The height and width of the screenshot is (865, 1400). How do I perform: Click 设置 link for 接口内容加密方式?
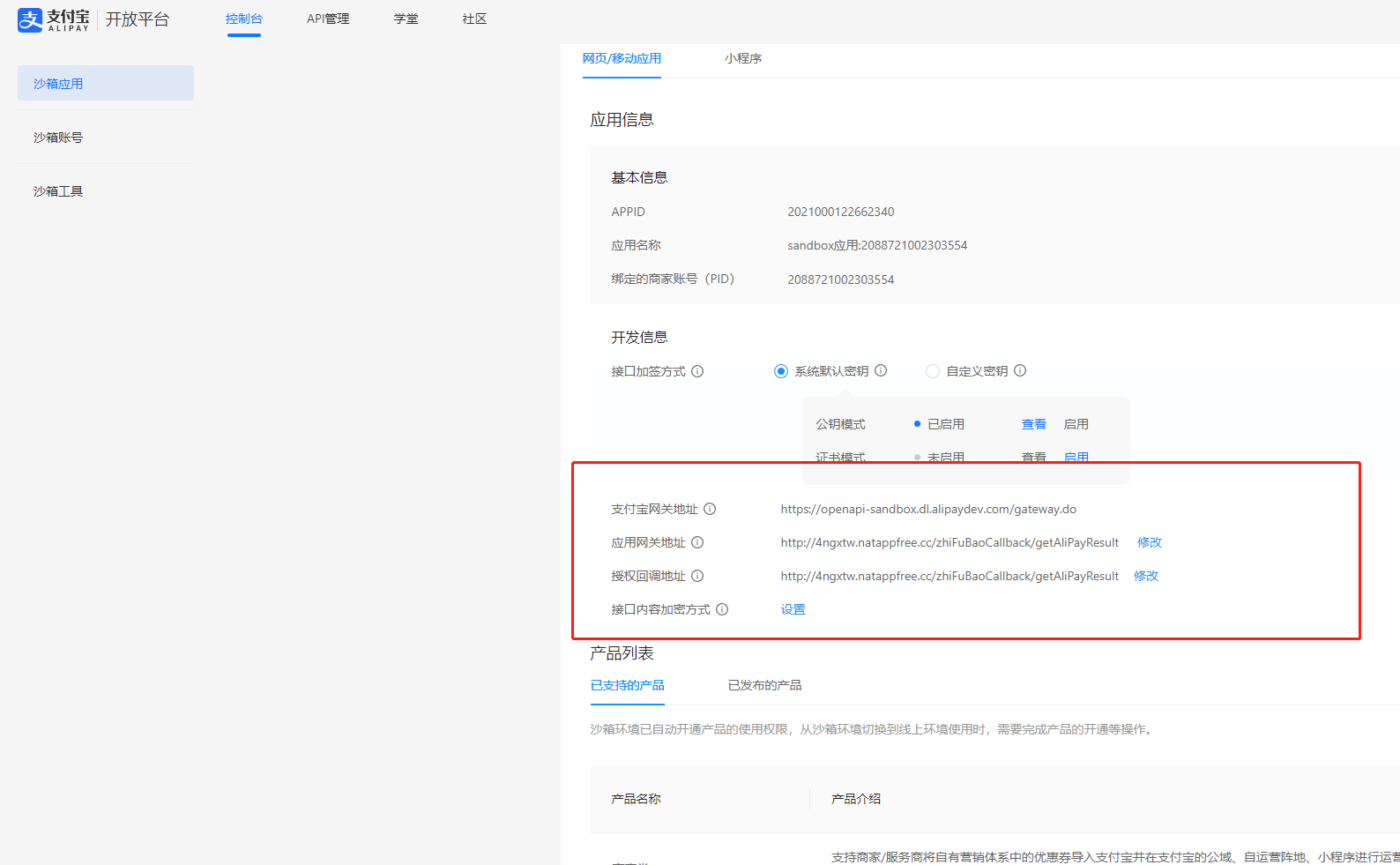point(793,609)
